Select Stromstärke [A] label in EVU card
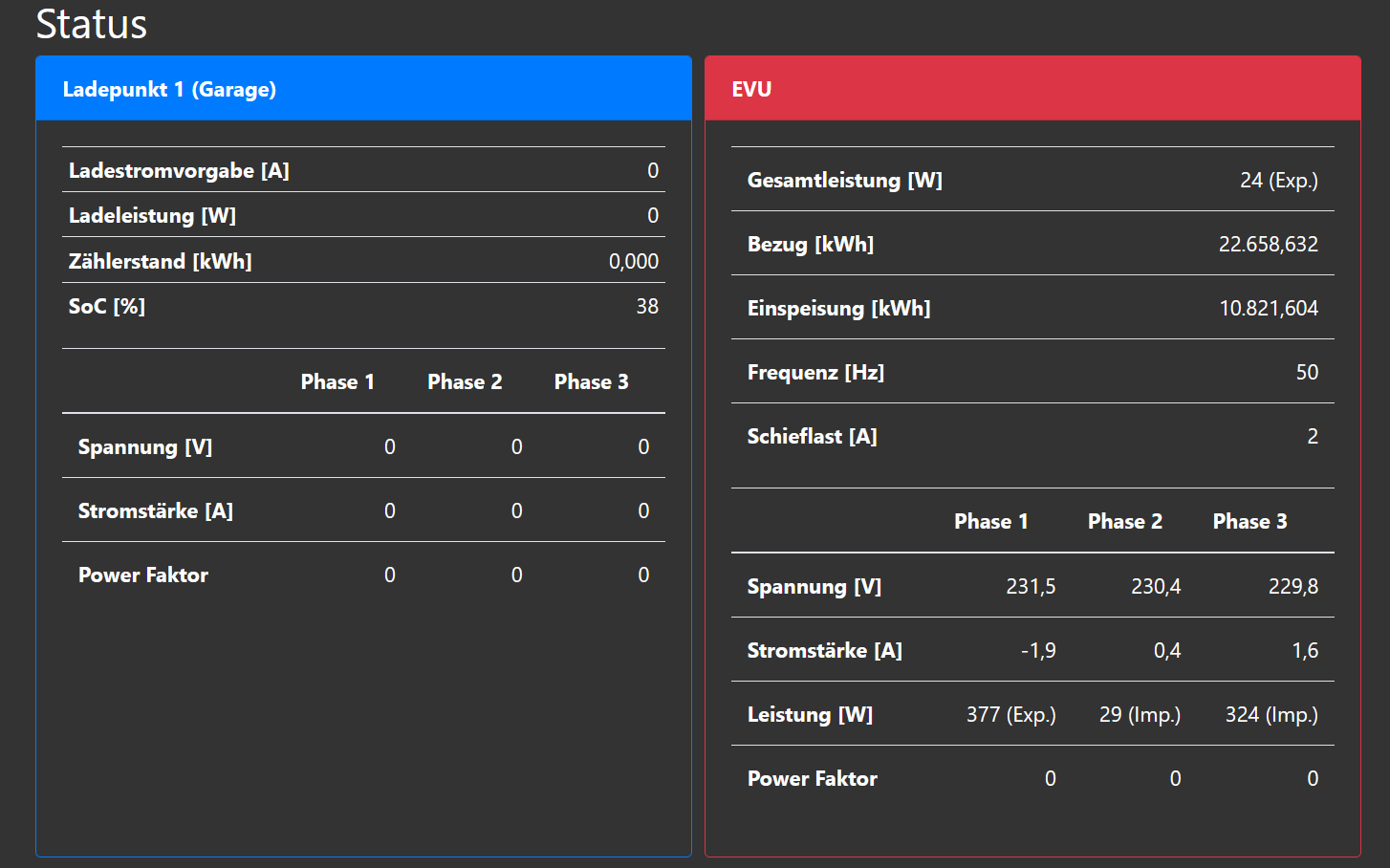Image resolution: width=1390 pixels, height=868 pixels. 825,650
